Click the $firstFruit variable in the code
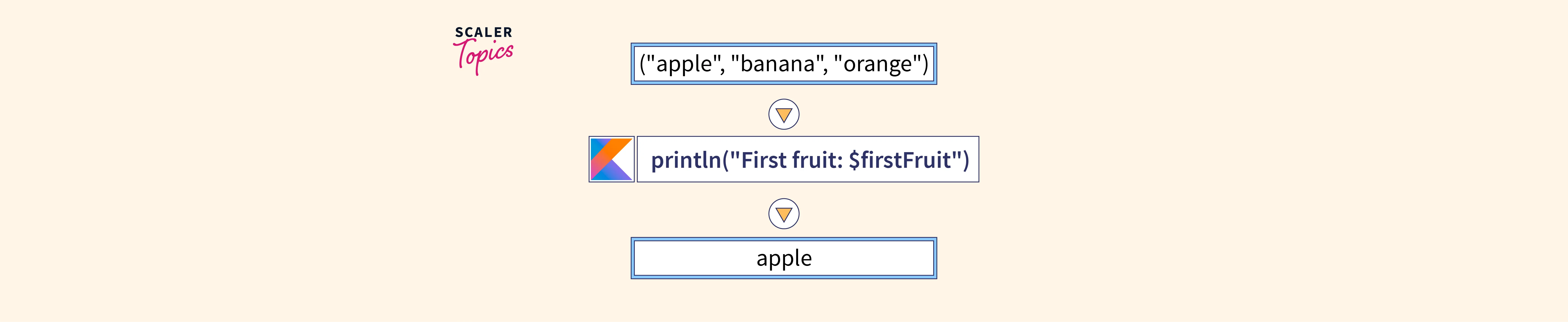Viewport: 1568px width, 322px height. (900, 160)
